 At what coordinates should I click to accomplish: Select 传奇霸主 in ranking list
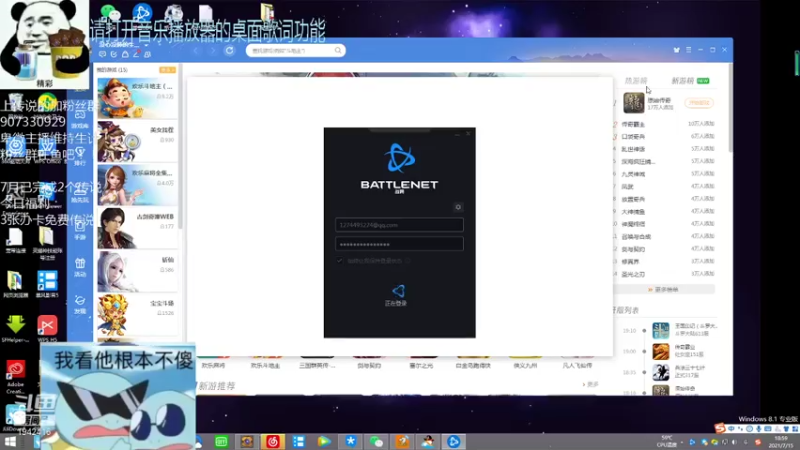pos(633,124)
